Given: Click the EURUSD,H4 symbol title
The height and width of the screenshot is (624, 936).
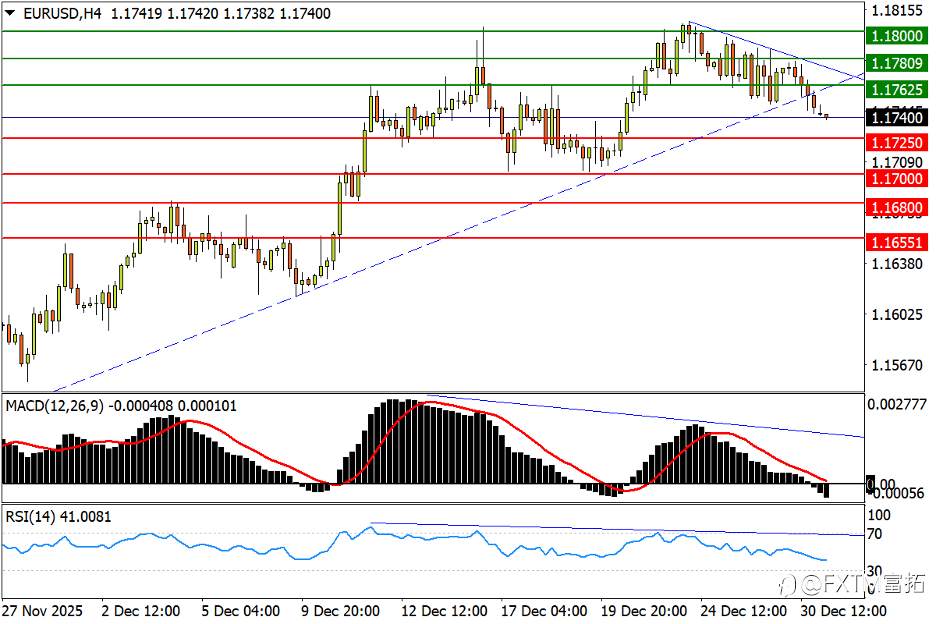Looking at the screenshot, I should pyautogui.click(x=62, y=13).
